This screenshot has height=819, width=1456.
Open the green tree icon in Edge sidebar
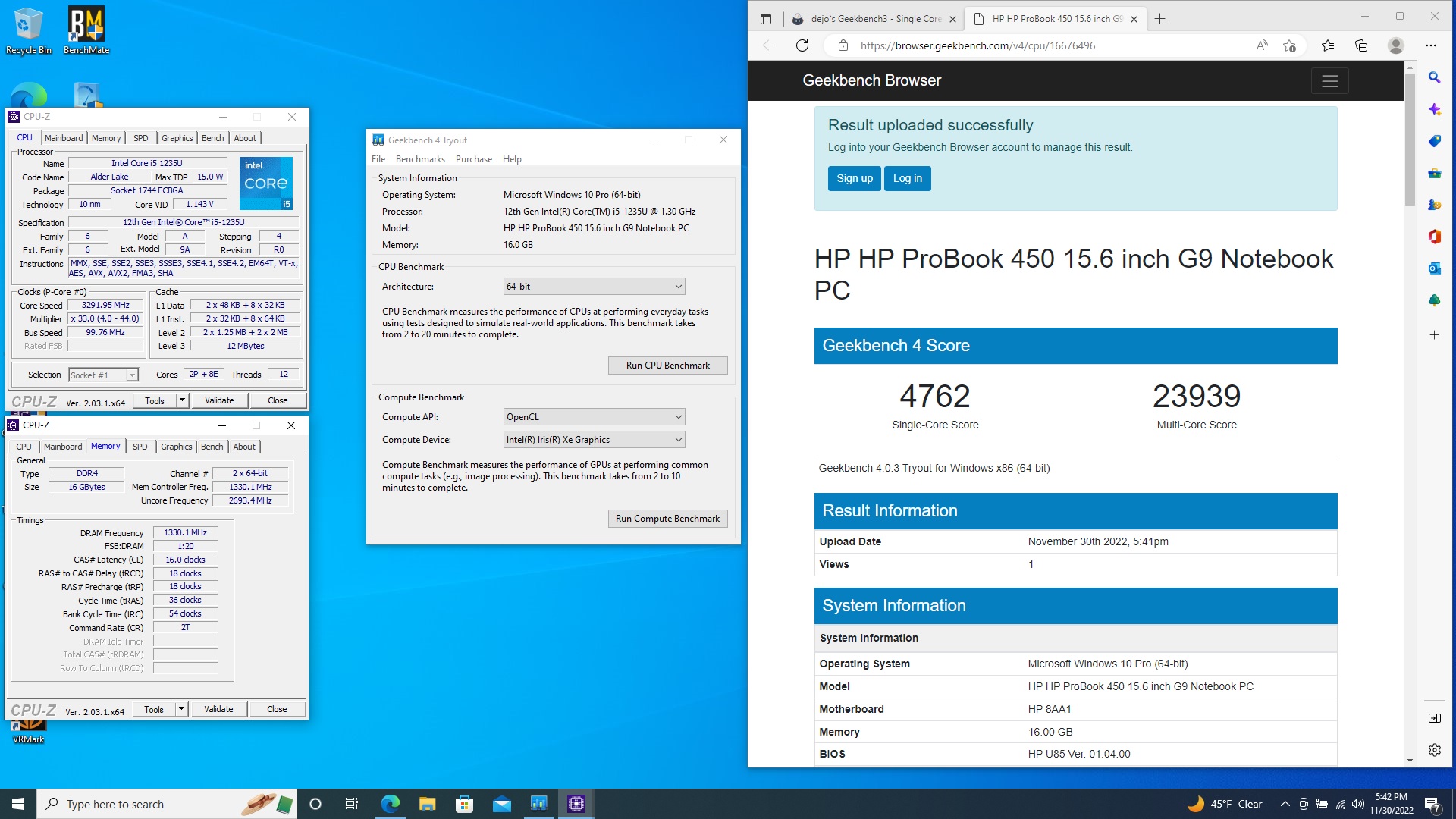[1434, 300]
